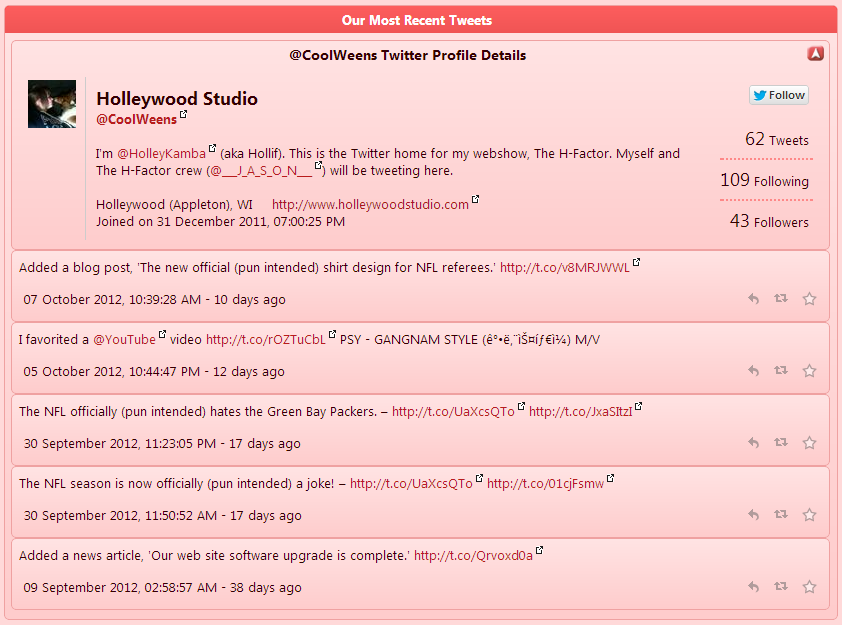Retweet the NFL referees shirt tweet
This screenshot has height=625, width=842.
[781, 298]
